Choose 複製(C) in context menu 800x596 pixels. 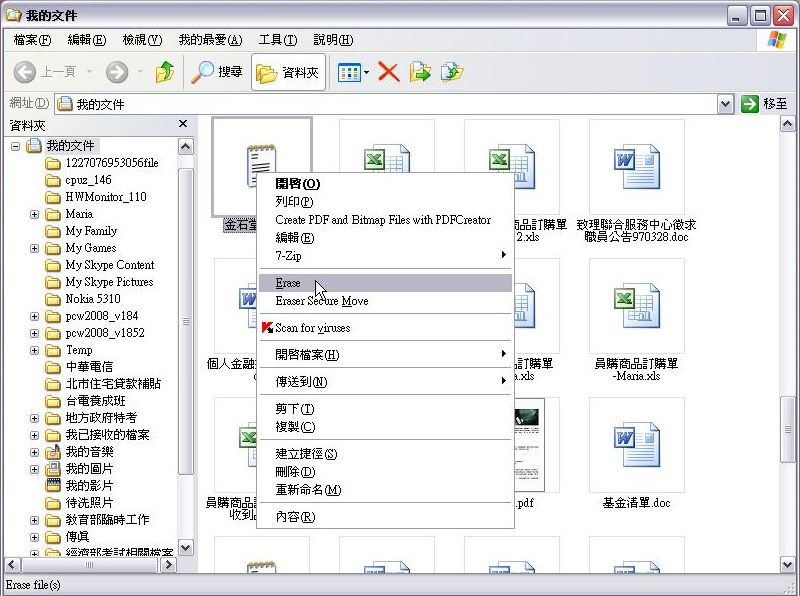(386, 427)
